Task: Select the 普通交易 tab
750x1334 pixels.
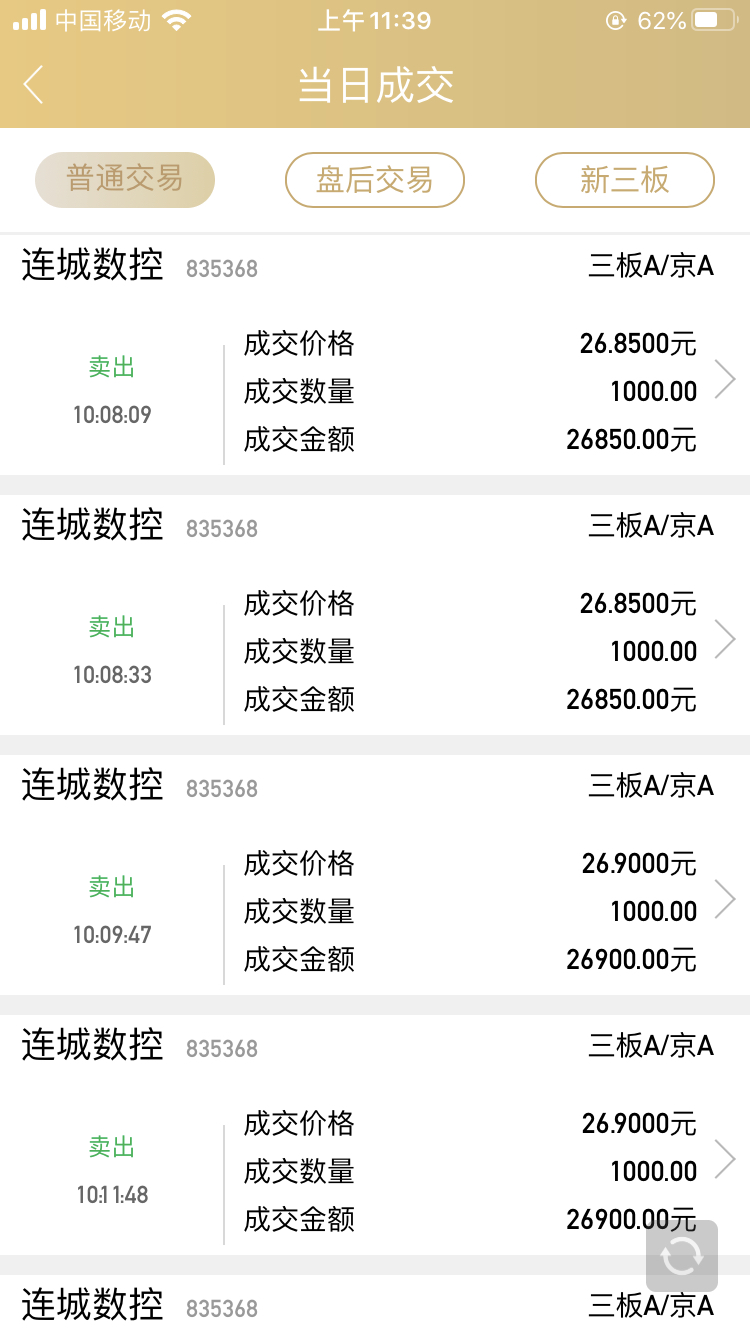Action: (x=125, y=180)
